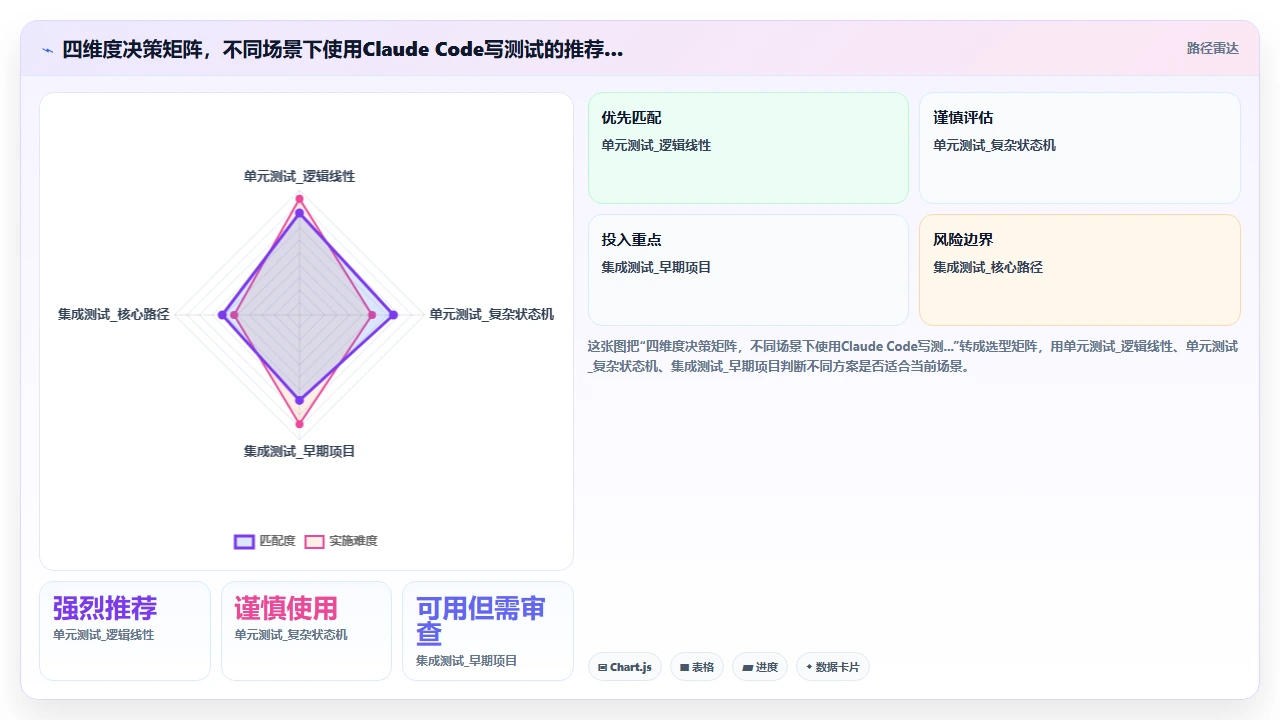Viewport: 1280px width, 720px height.
Task: Open the 谨慎评估 quadrant card
Action: tap(1080, 148)
